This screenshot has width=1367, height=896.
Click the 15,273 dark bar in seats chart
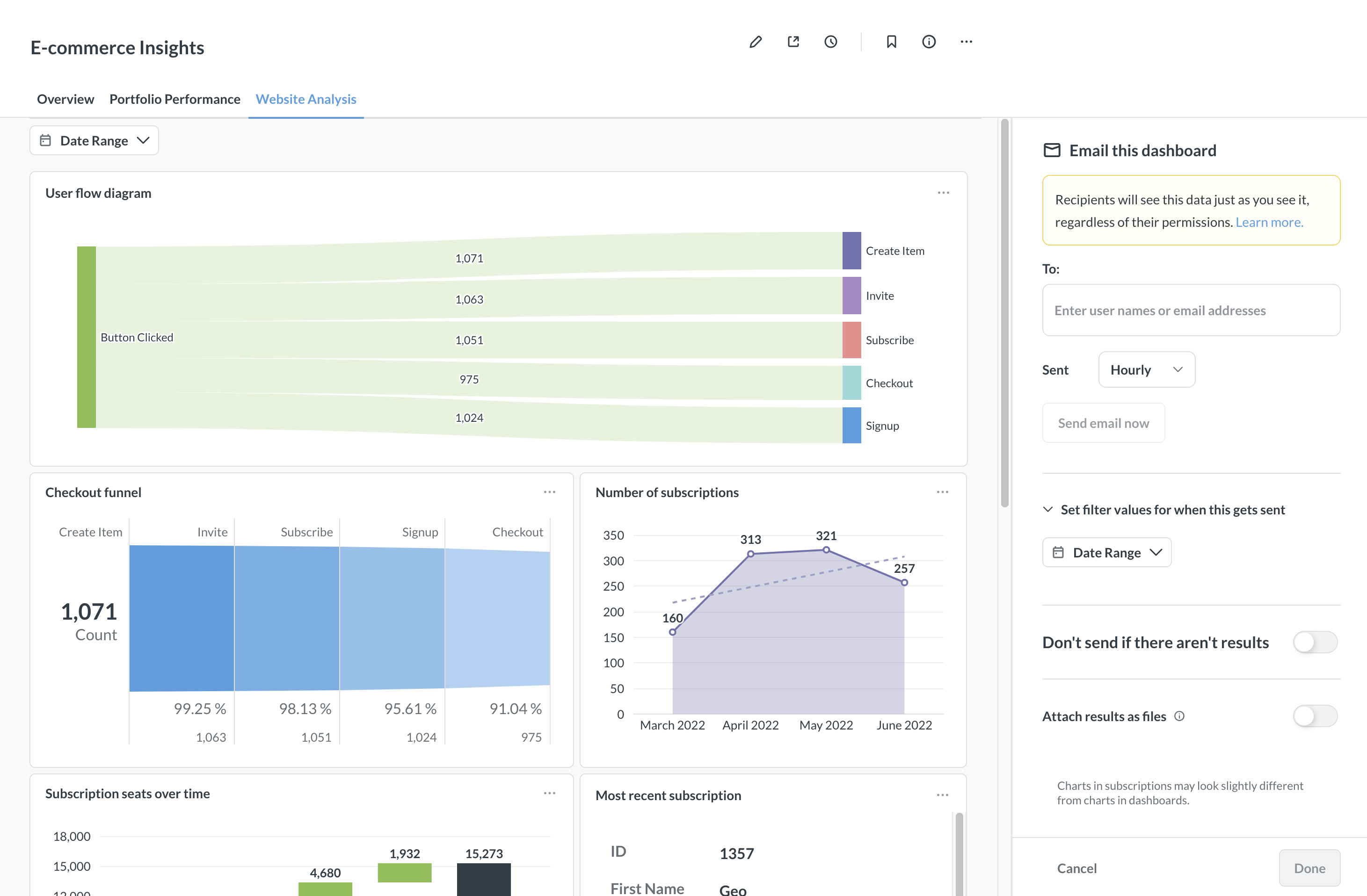coord(484,879)
